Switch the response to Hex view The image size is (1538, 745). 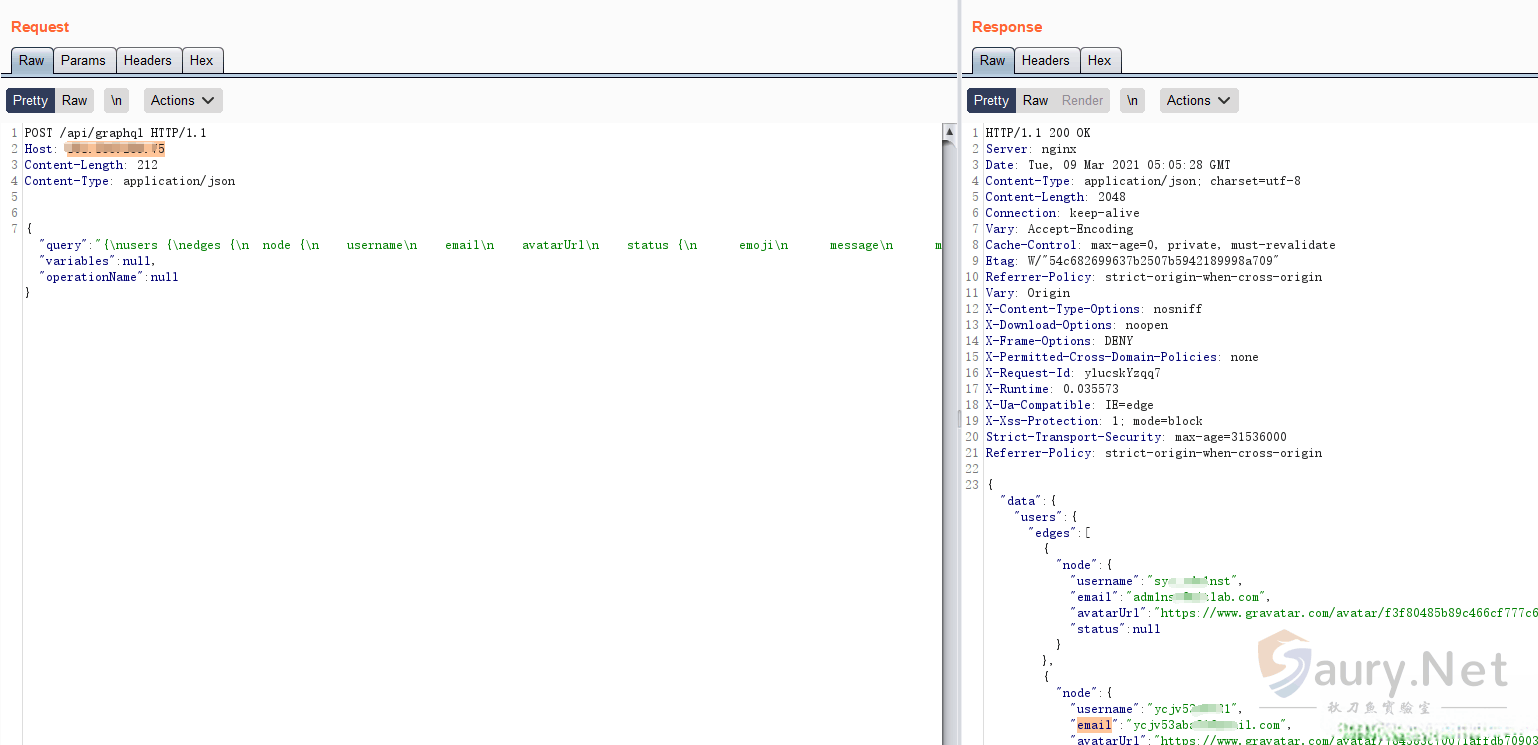1100,60
